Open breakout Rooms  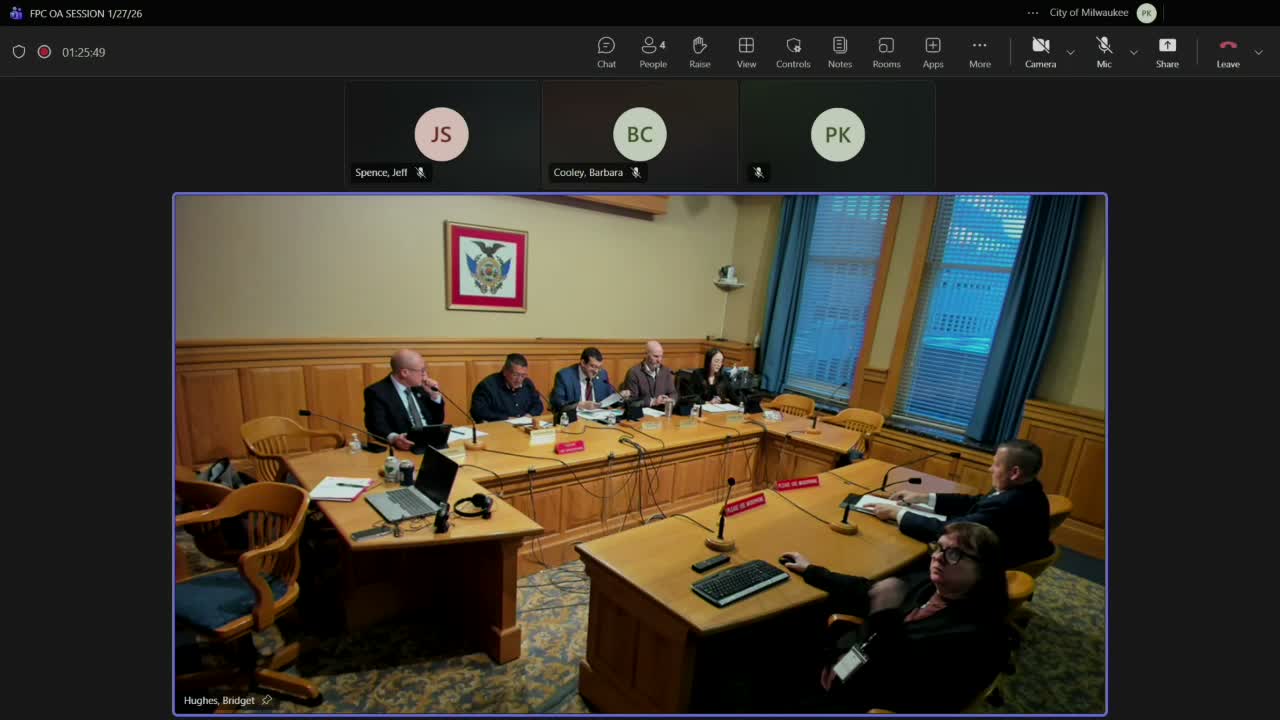coord(886,52)
